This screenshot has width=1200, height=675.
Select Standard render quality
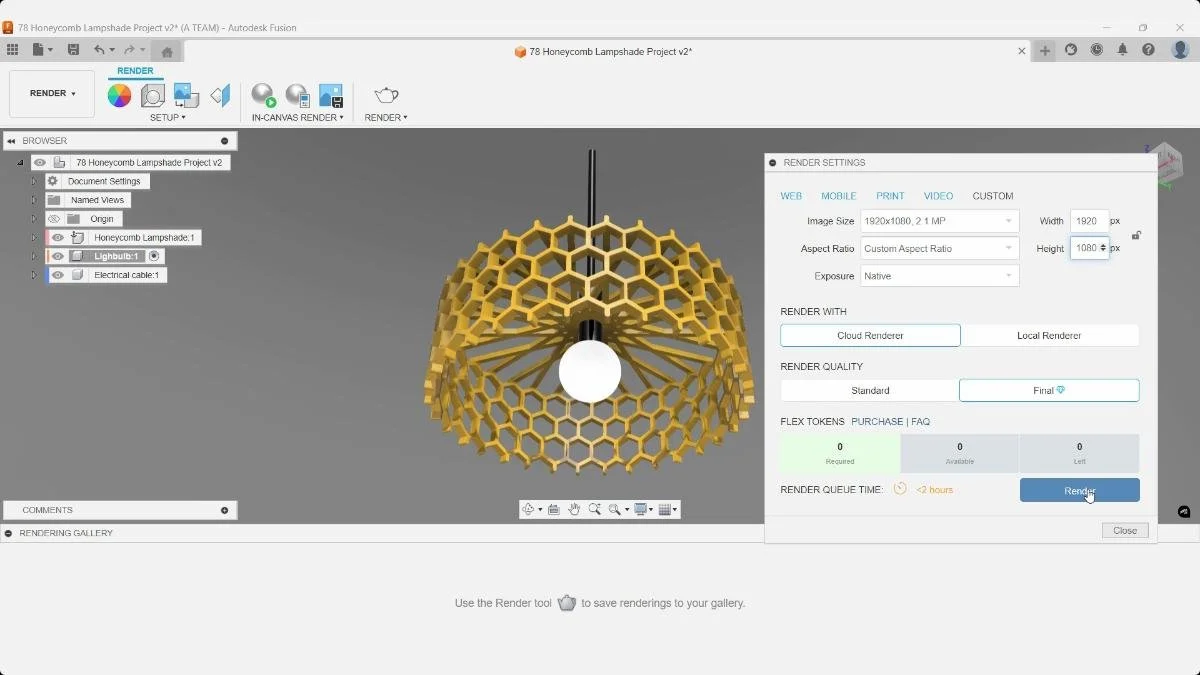870,390
